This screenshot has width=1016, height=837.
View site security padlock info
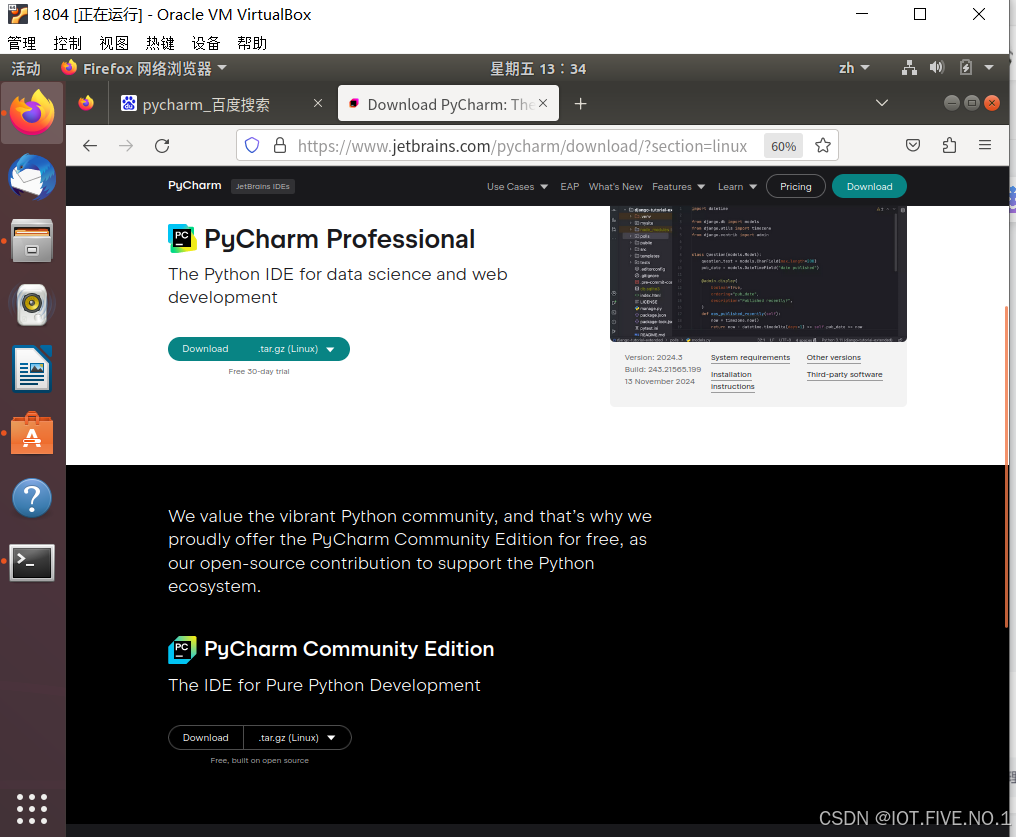280,146
